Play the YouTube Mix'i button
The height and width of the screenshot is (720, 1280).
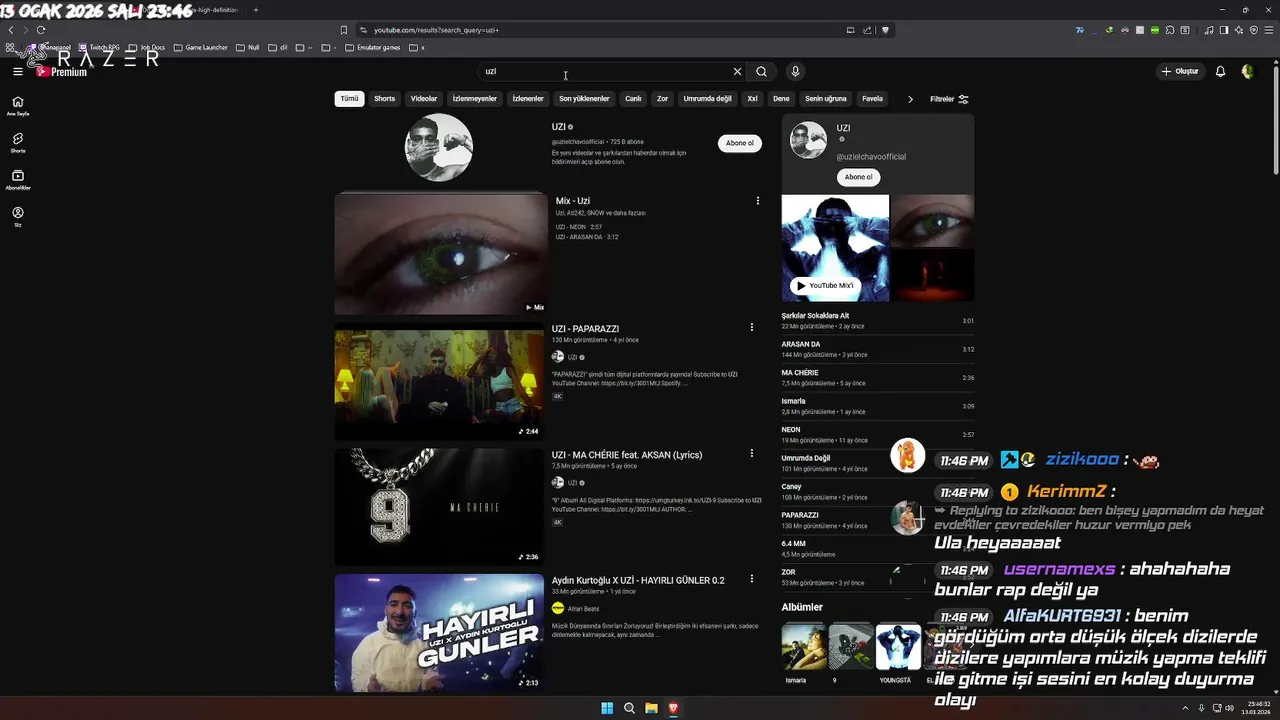[x=826, y=285]
